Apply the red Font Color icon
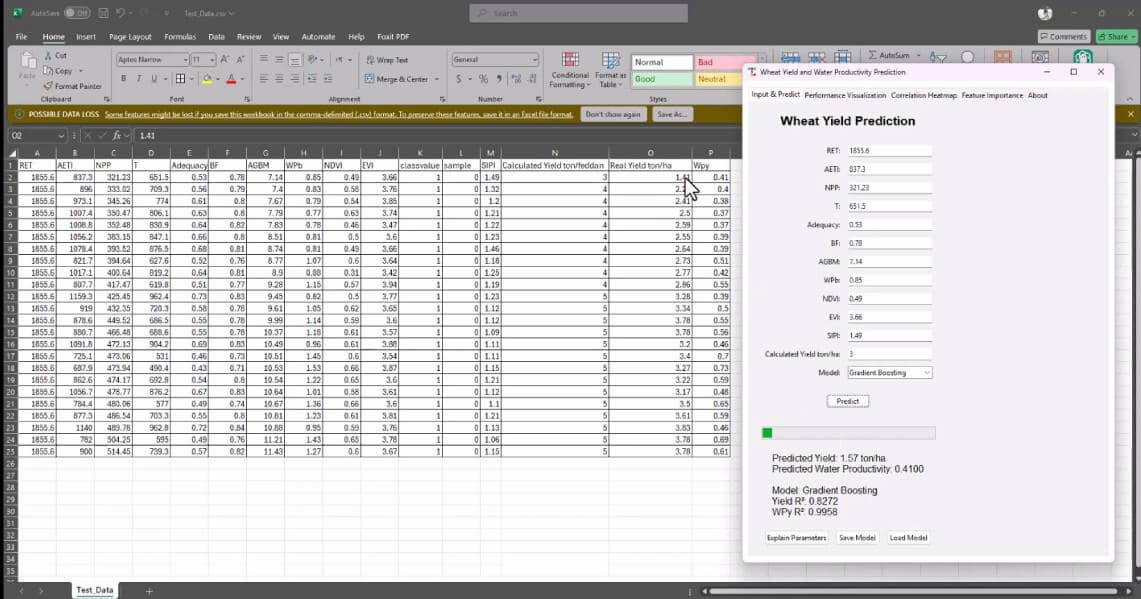This screenshot has width=1141, height=599. (x=231, y=79)
